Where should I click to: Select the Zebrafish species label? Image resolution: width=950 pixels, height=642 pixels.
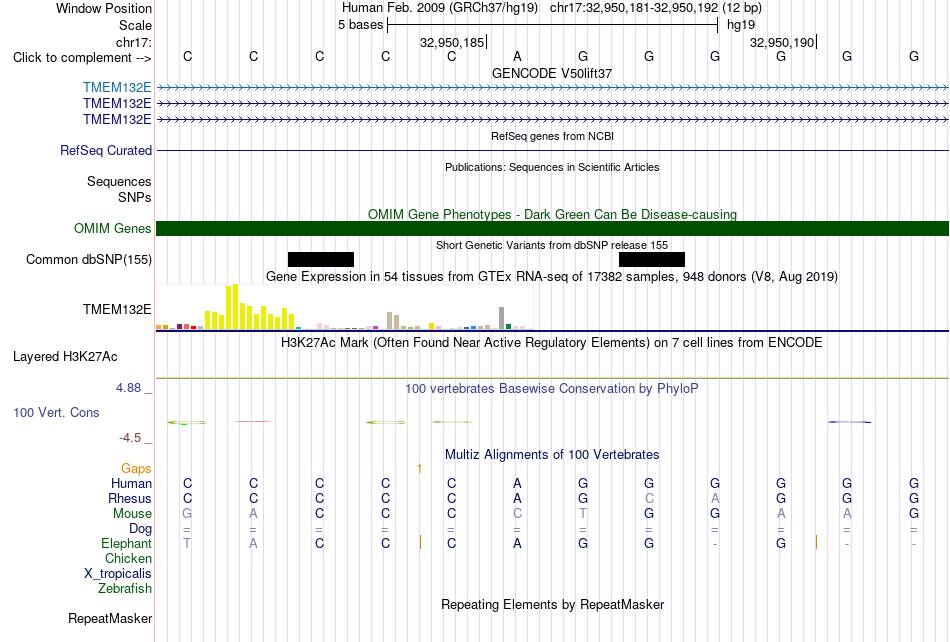[x=125, y=588]
